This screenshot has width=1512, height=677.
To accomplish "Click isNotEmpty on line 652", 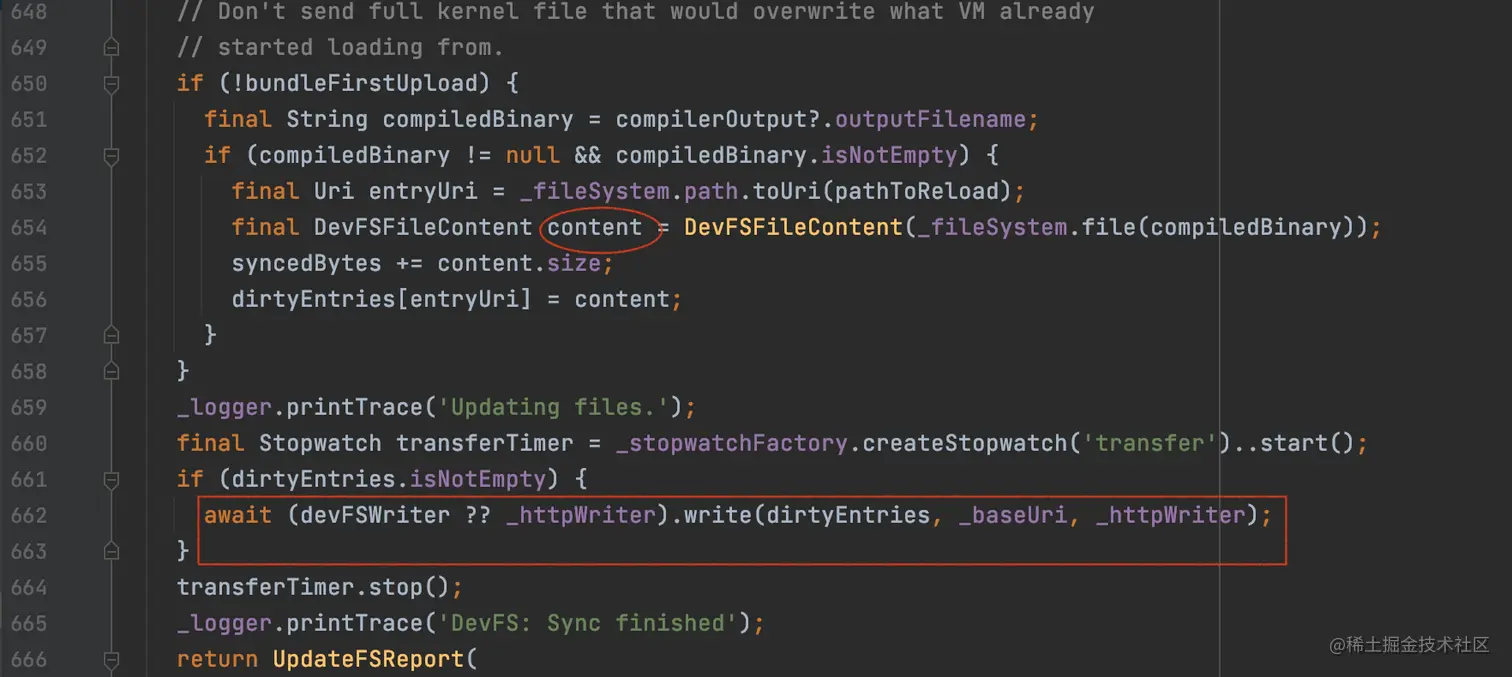I will 889,155.
